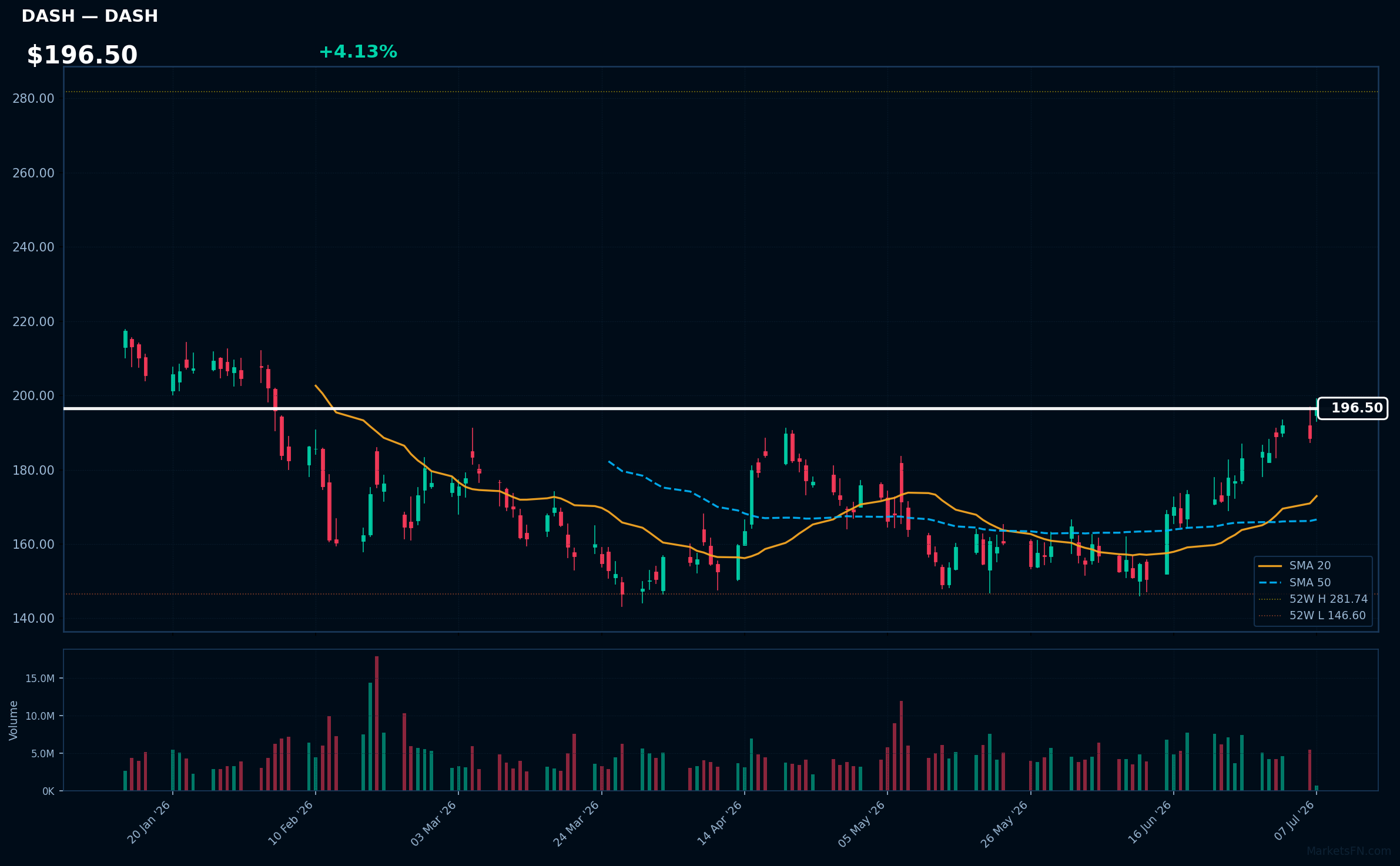
Task: Click the 5.0M volume axis label
Action: coord(42,754)
